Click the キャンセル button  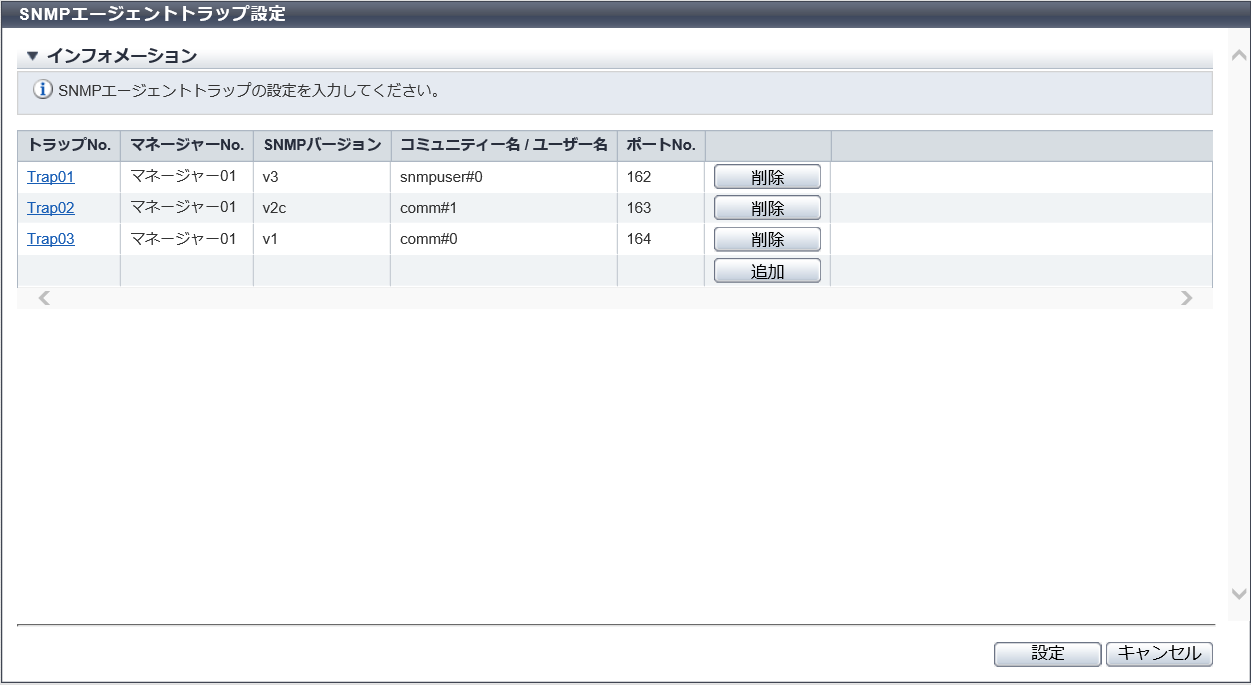pos(1159,654)
